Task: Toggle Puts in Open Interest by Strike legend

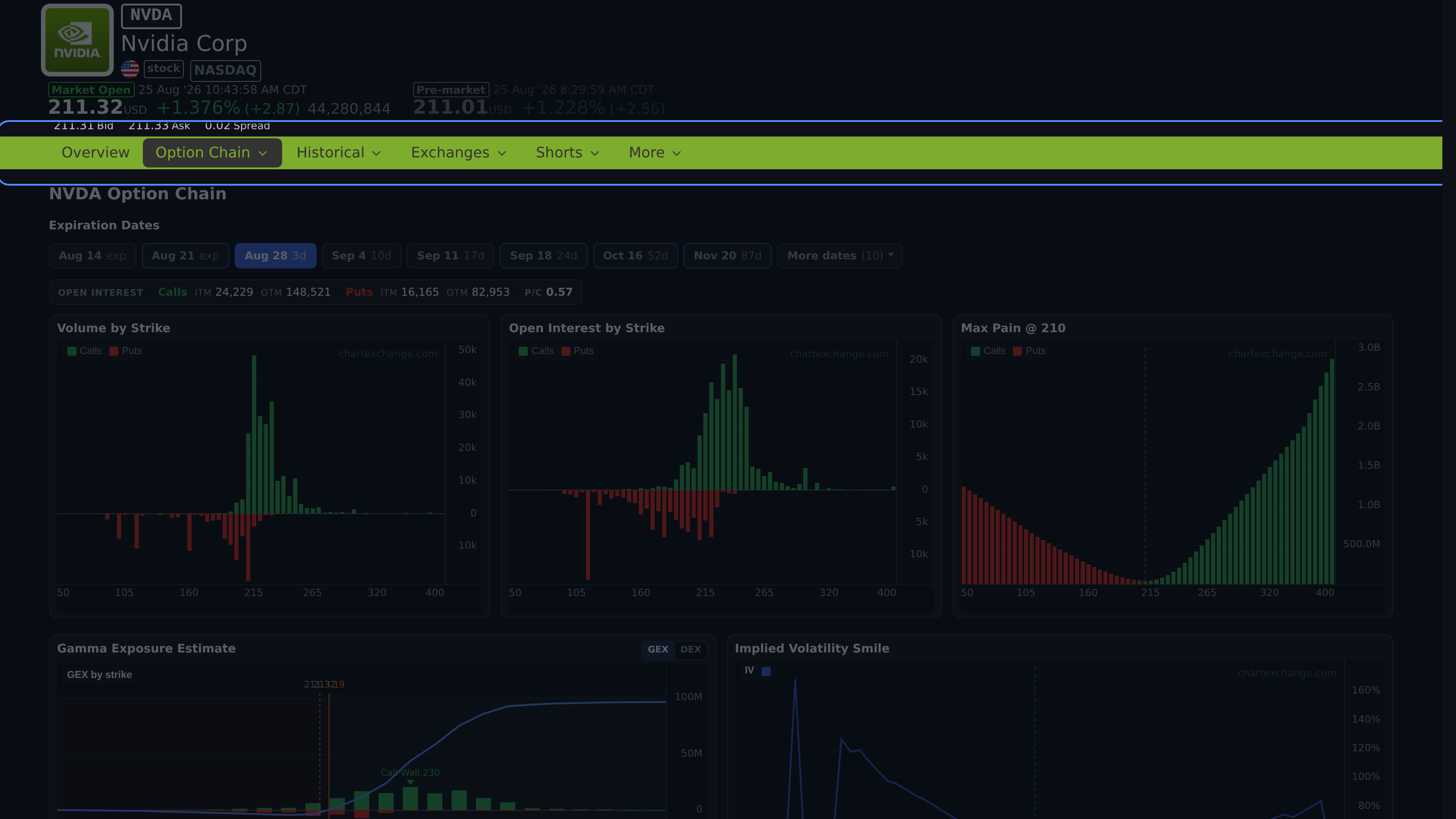Action: pos(578,351)
